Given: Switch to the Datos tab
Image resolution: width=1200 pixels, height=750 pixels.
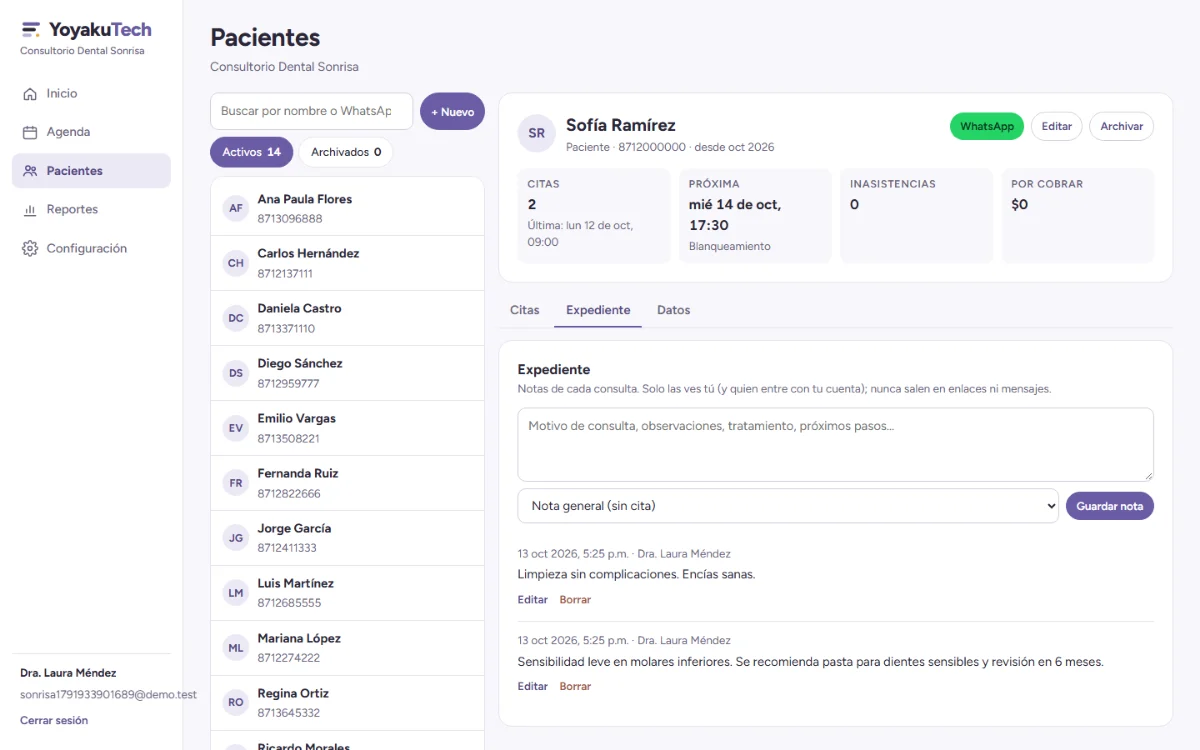Looking at the screenshot, I should point(674,310).
